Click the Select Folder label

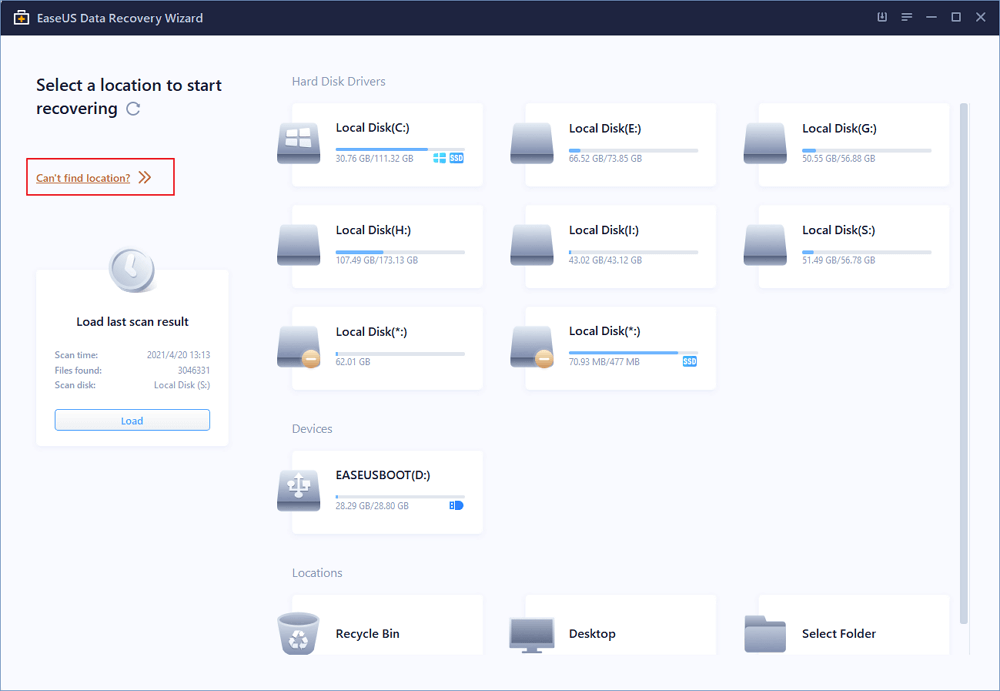point(839,634)
